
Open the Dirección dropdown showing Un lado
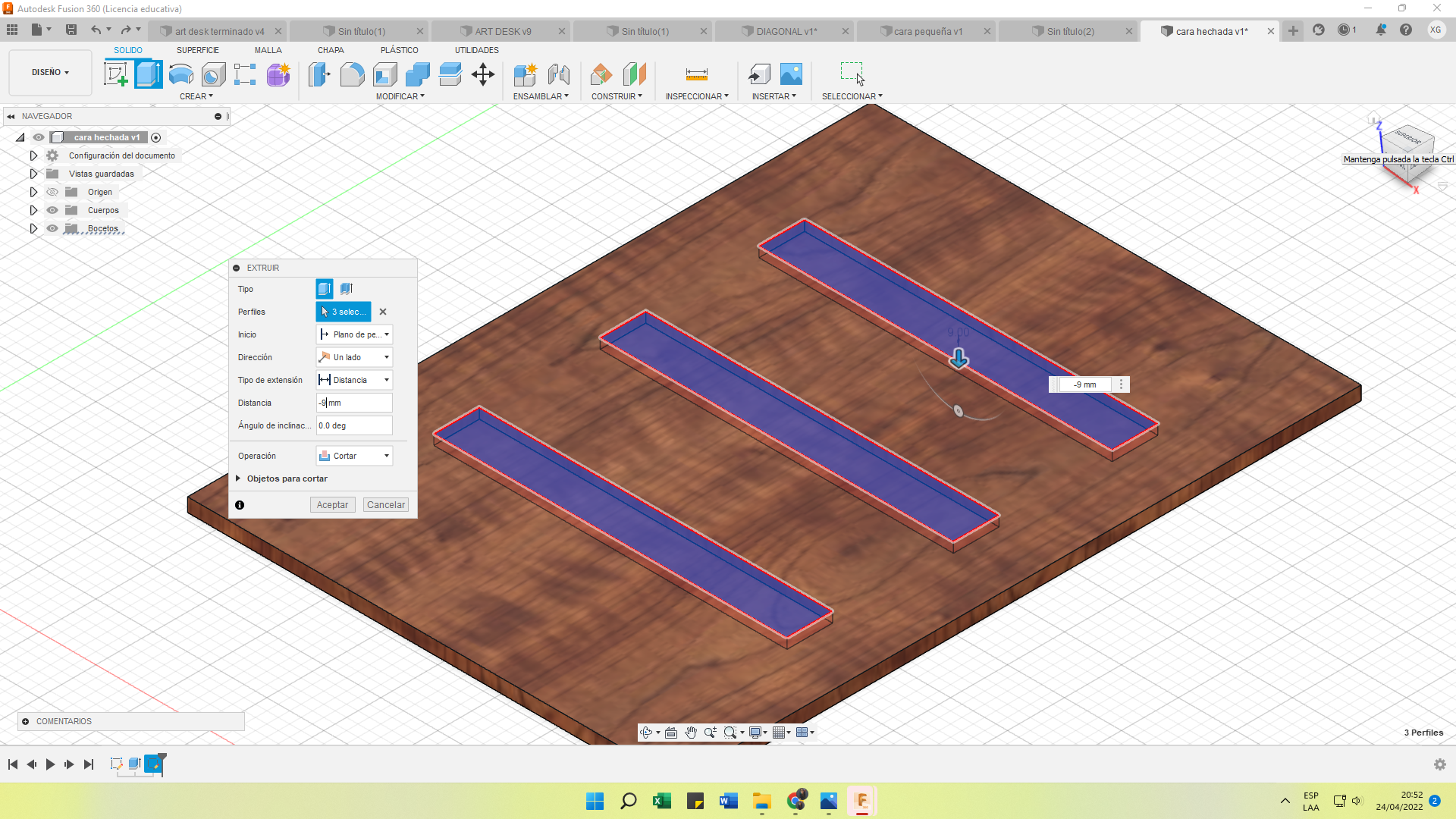(x=354, y=357)
